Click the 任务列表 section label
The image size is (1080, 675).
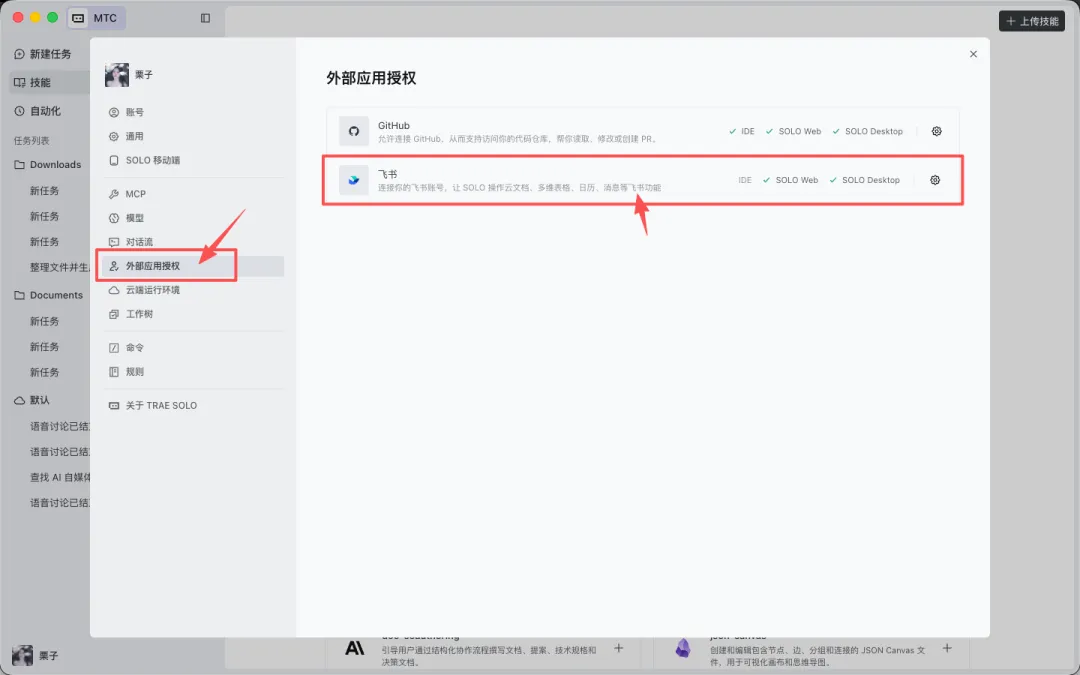pos(32,141)
